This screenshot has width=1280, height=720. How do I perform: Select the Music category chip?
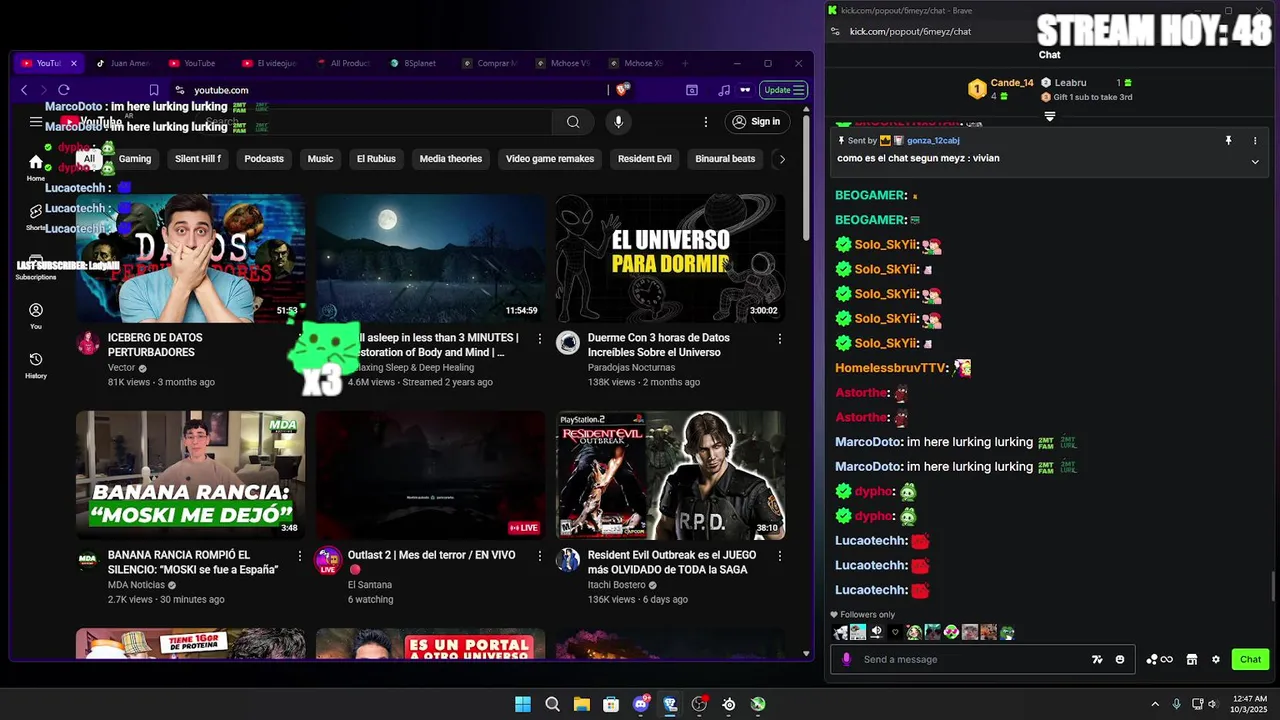click(x=320, y=158)
